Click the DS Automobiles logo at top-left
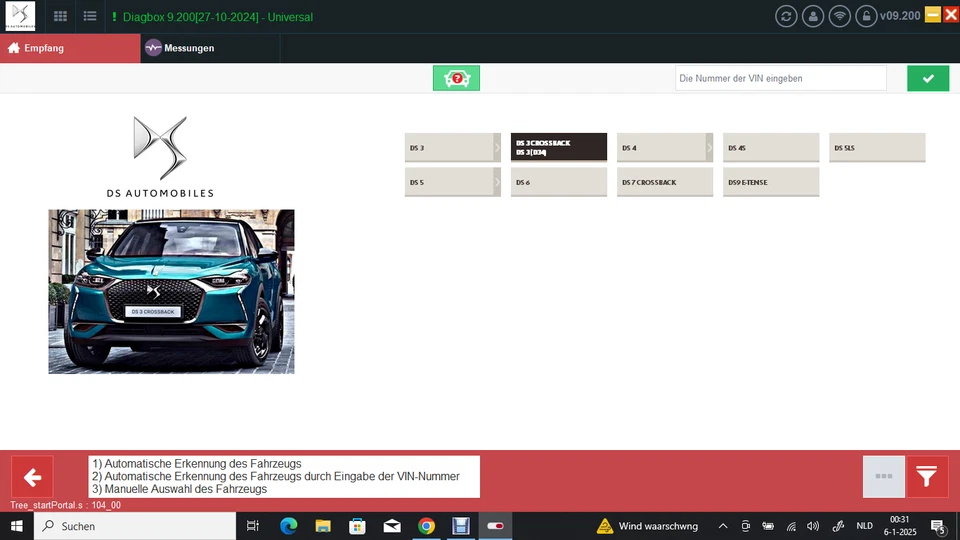Screen dimensions: 960x540 point(20,16)
